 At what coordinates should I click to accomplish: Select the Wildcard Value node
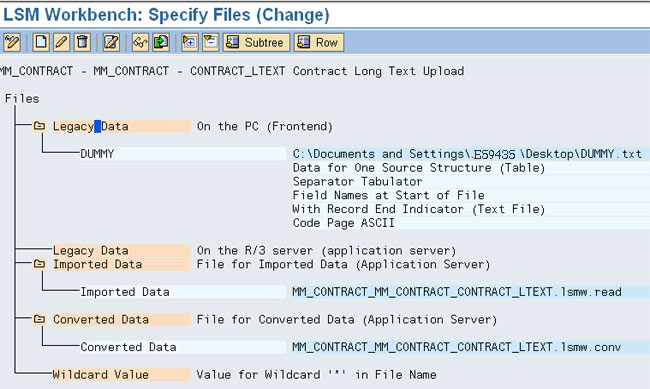pyautogui.click(x=121, y=375)
